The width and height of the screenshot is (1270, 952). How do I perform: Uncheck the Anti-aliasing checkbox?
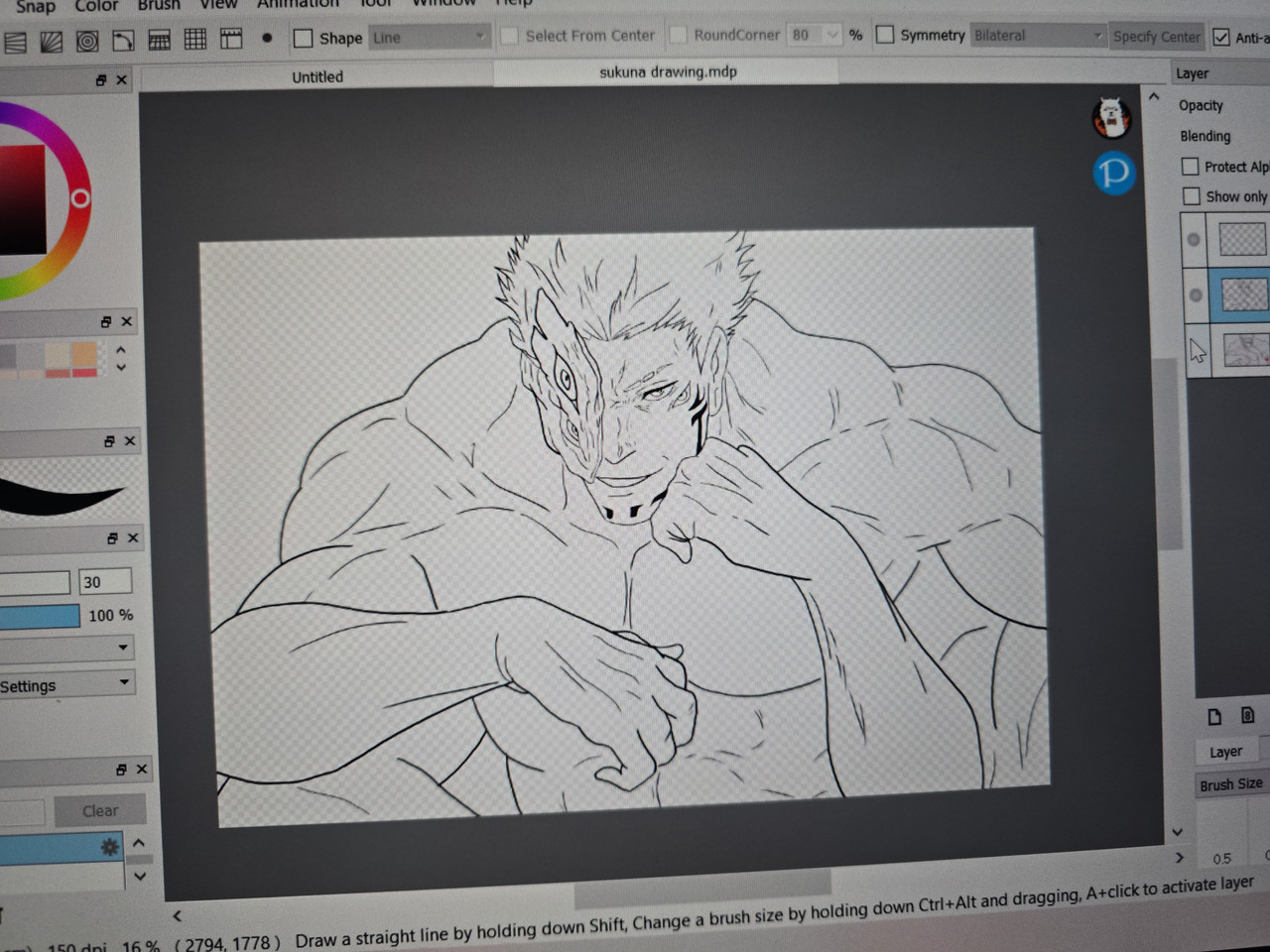click(1221, 38)
